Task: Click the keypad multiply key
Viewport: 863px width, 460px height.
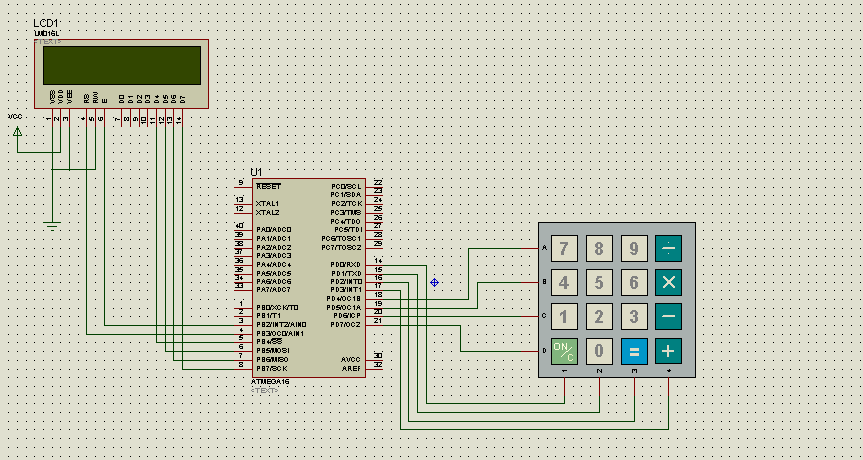Action: click(x=668, y=283)
